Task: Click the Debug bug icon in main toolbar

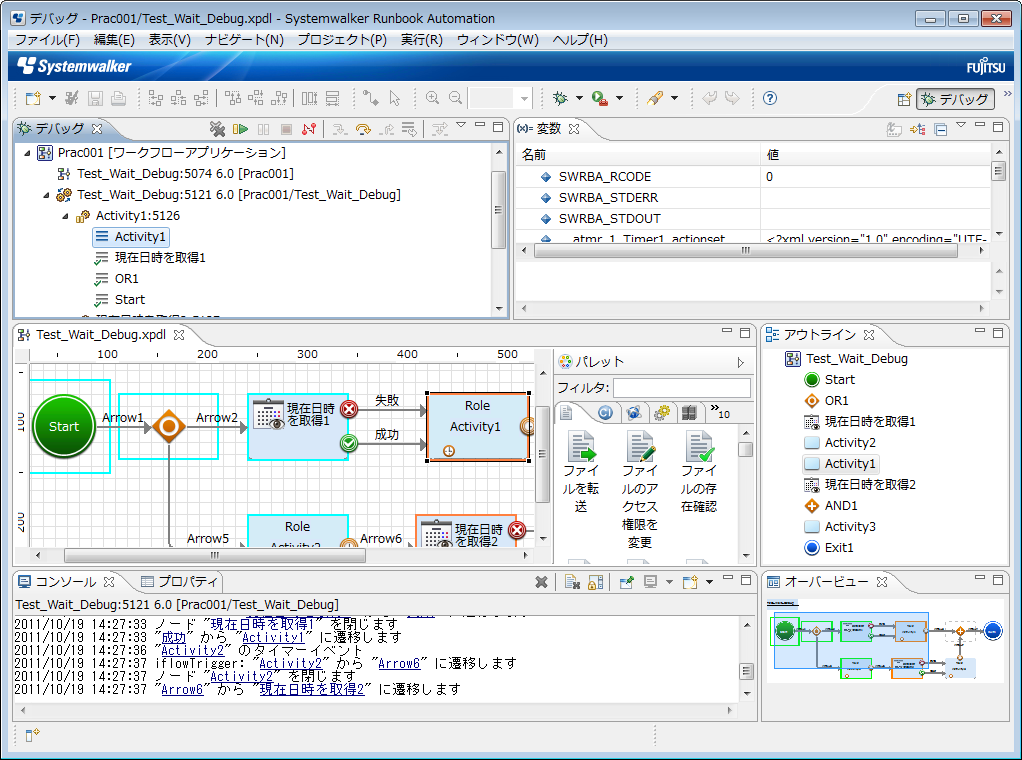Action: tap(561, 98)
